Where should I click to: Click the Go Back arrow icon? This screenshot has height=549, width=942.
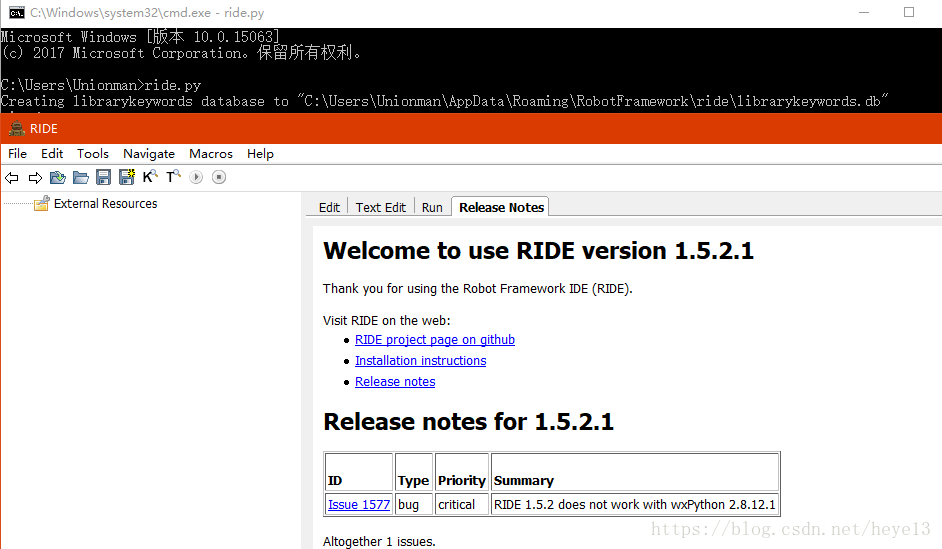(11, 177)
